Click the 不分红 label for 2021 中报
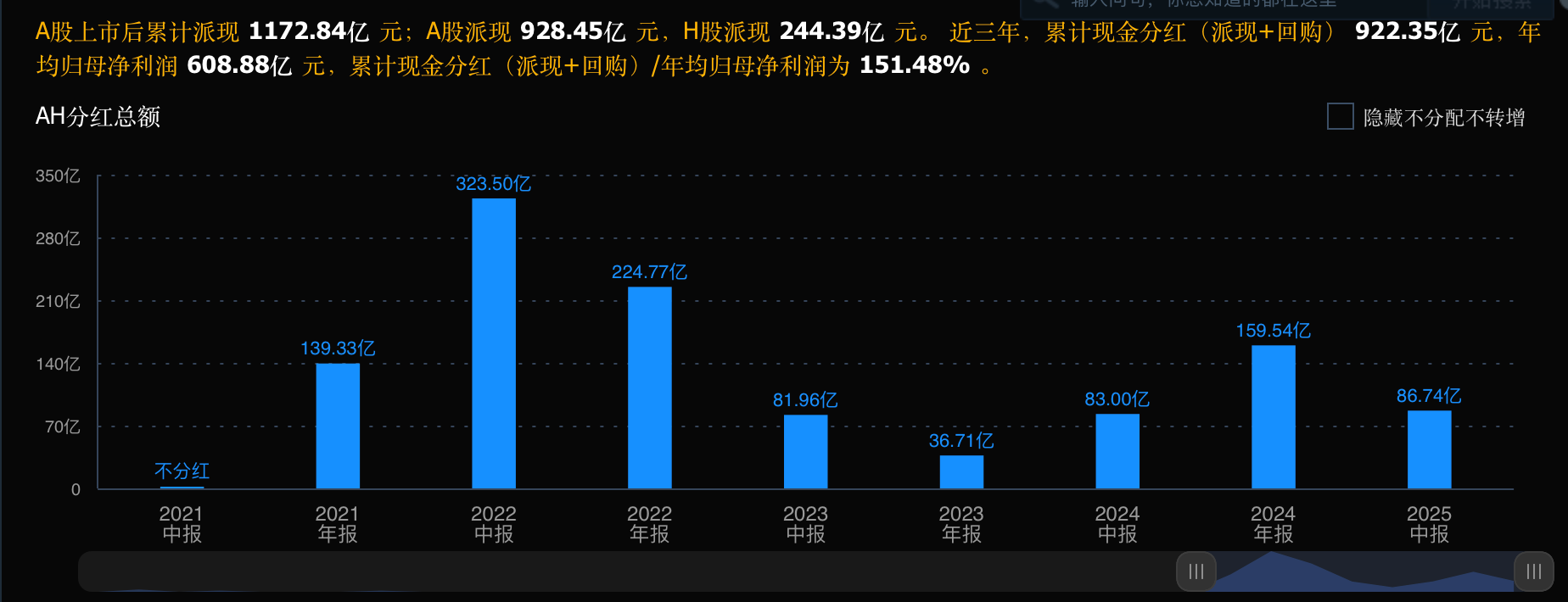Screen dimensions: 1568x602 182,471
